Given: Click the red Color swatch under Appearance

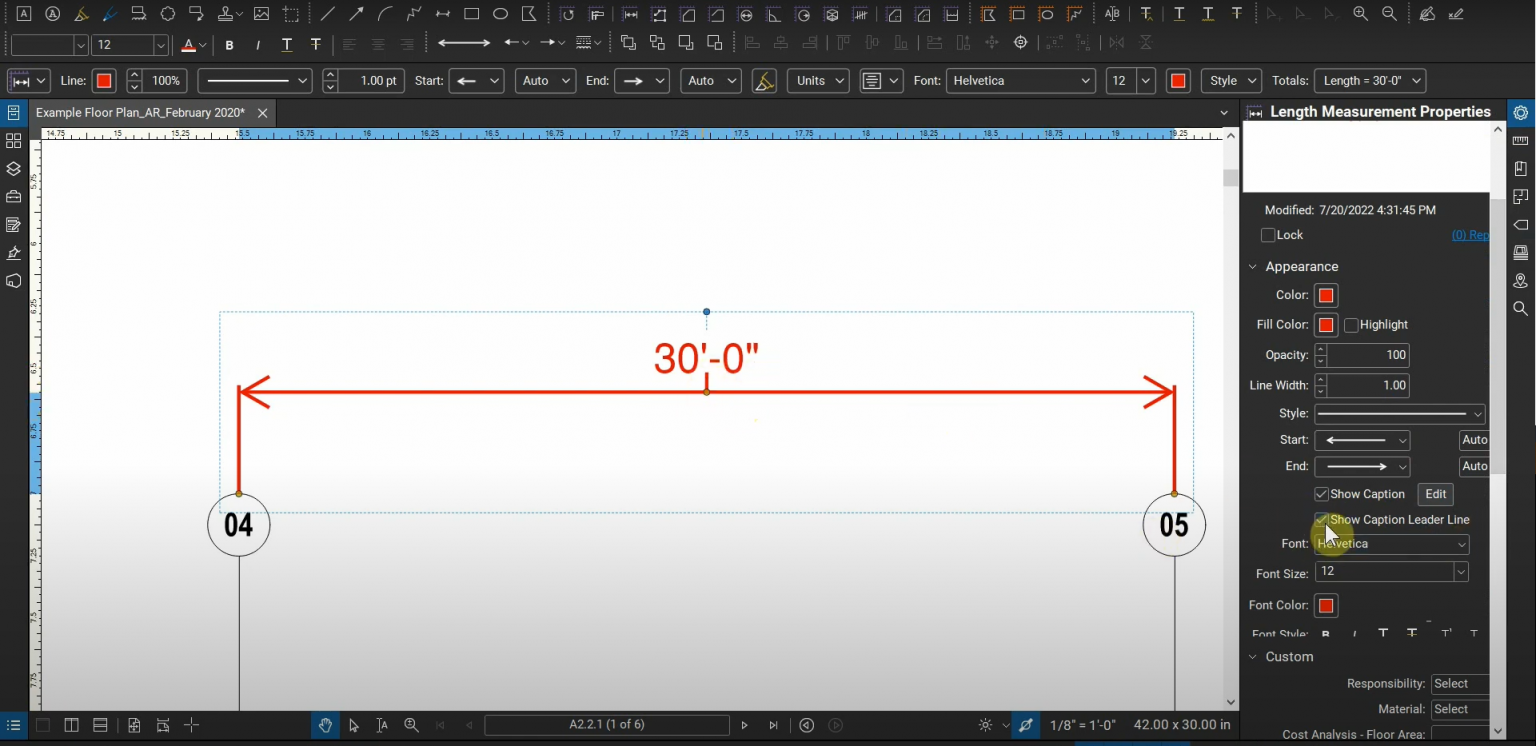Looking at the screenshot, I should pyautogui.click(x=1326, y=295).
